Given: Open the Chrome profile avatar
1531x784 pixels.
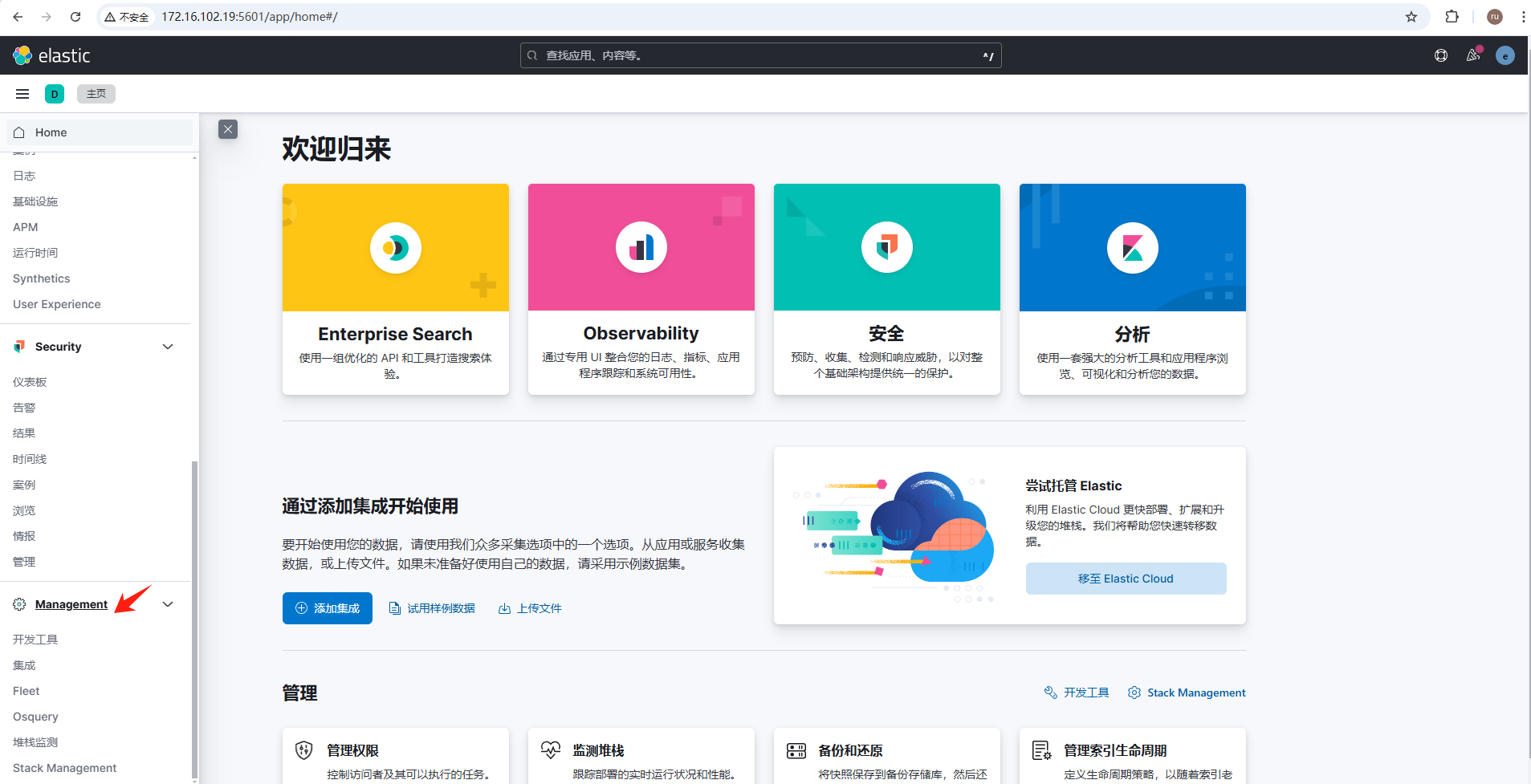Looking at the screenshot, I should tap(1495, 17).
